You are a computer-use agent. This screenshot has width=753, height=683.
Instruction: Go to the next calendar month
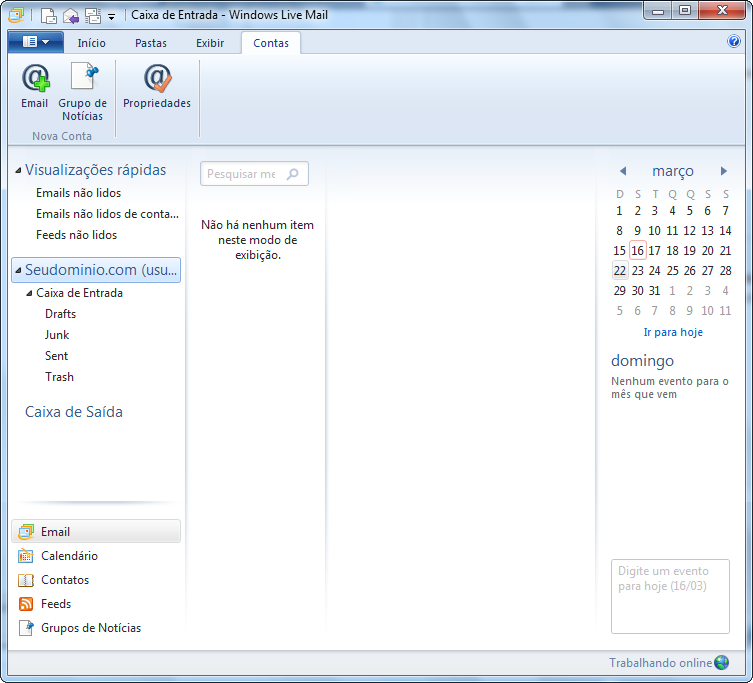click(724, 171)
